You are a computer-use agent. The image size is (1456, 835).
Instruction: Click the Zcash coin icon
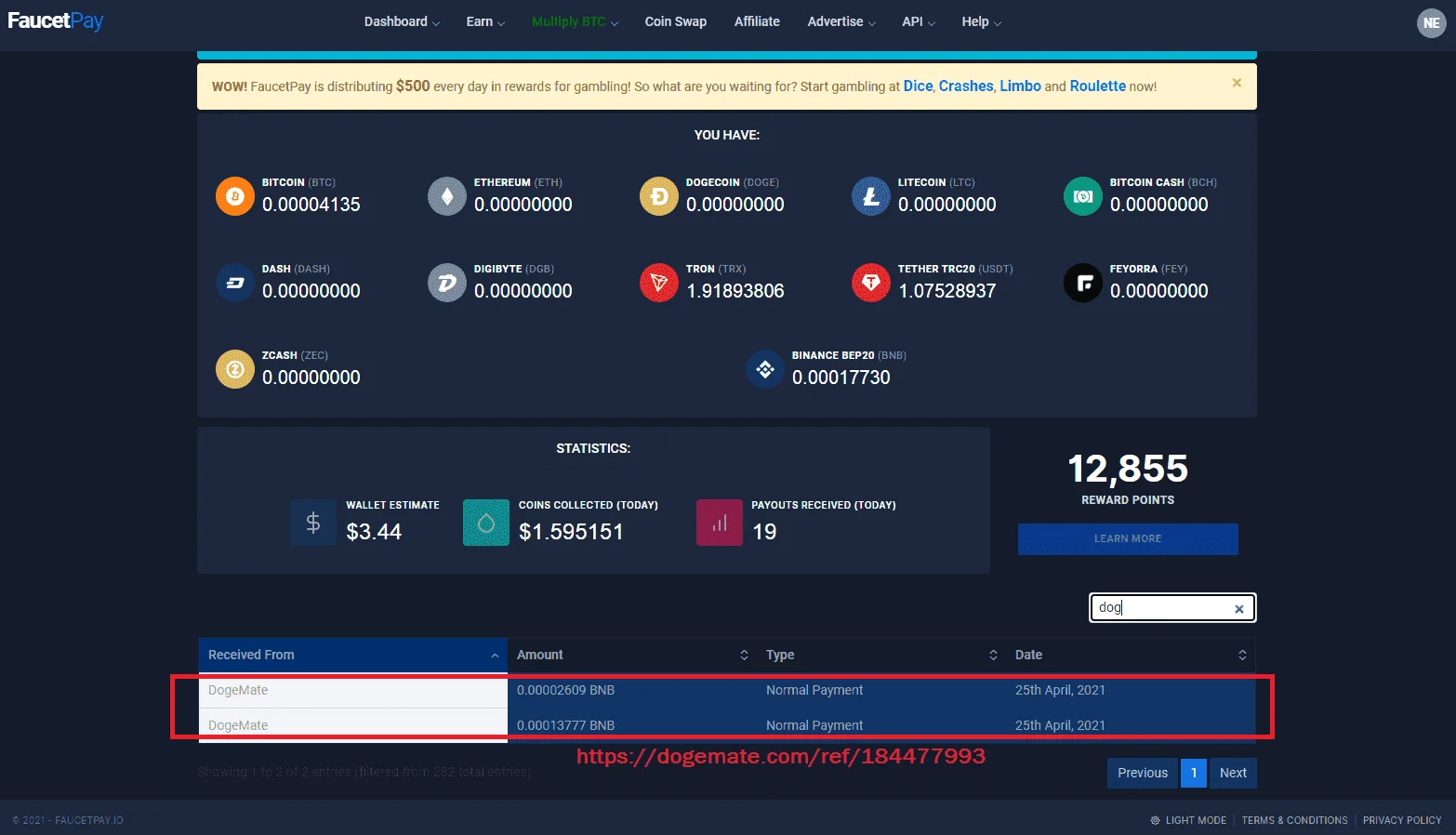pyautogui.click(x=235, y=369)
